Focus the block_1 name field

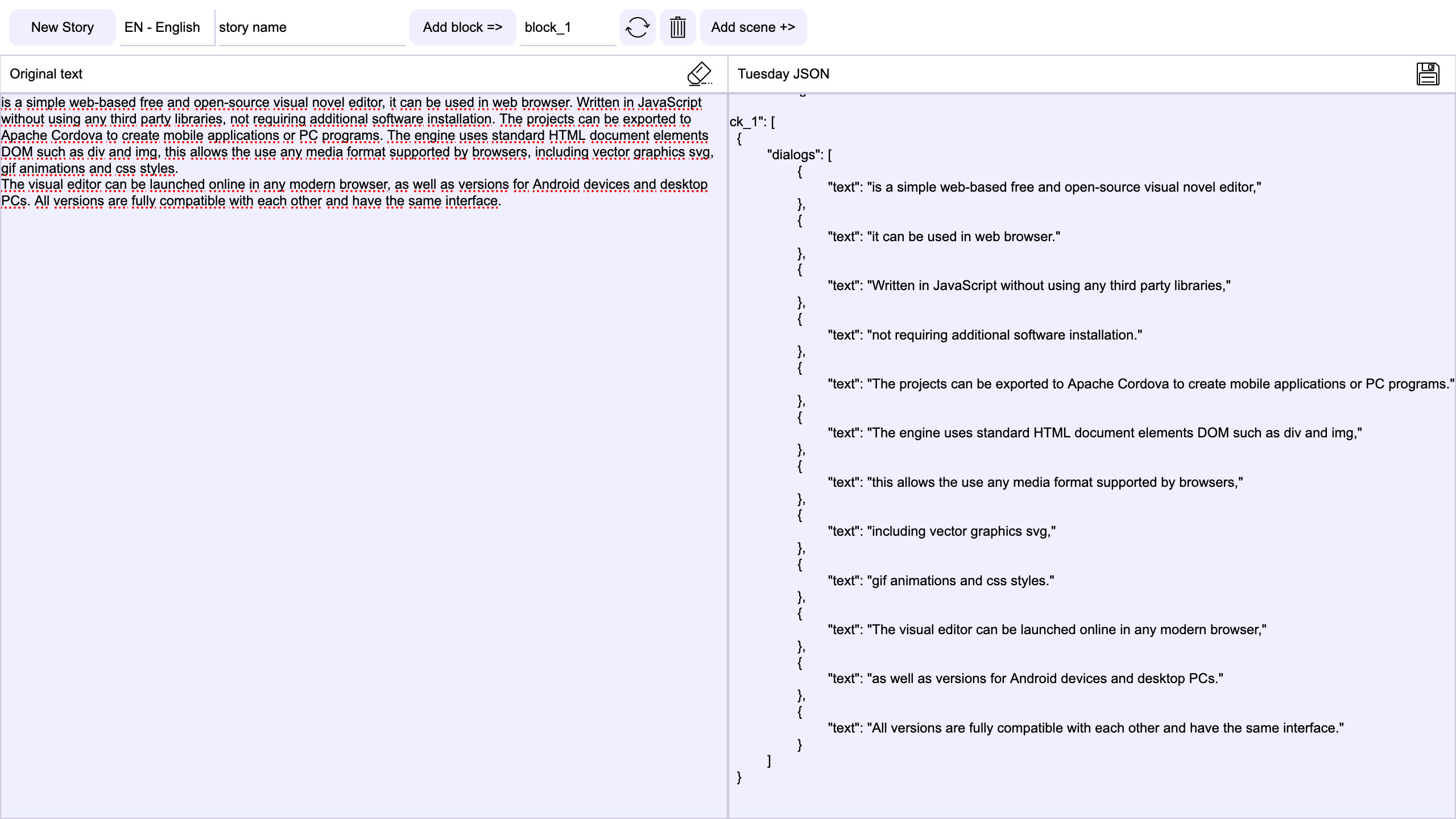click(567, 27)
